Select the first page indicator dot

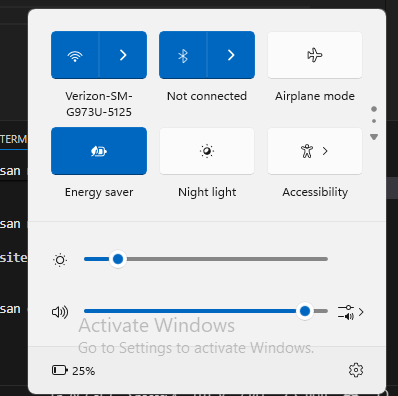[x=374, y=109]
